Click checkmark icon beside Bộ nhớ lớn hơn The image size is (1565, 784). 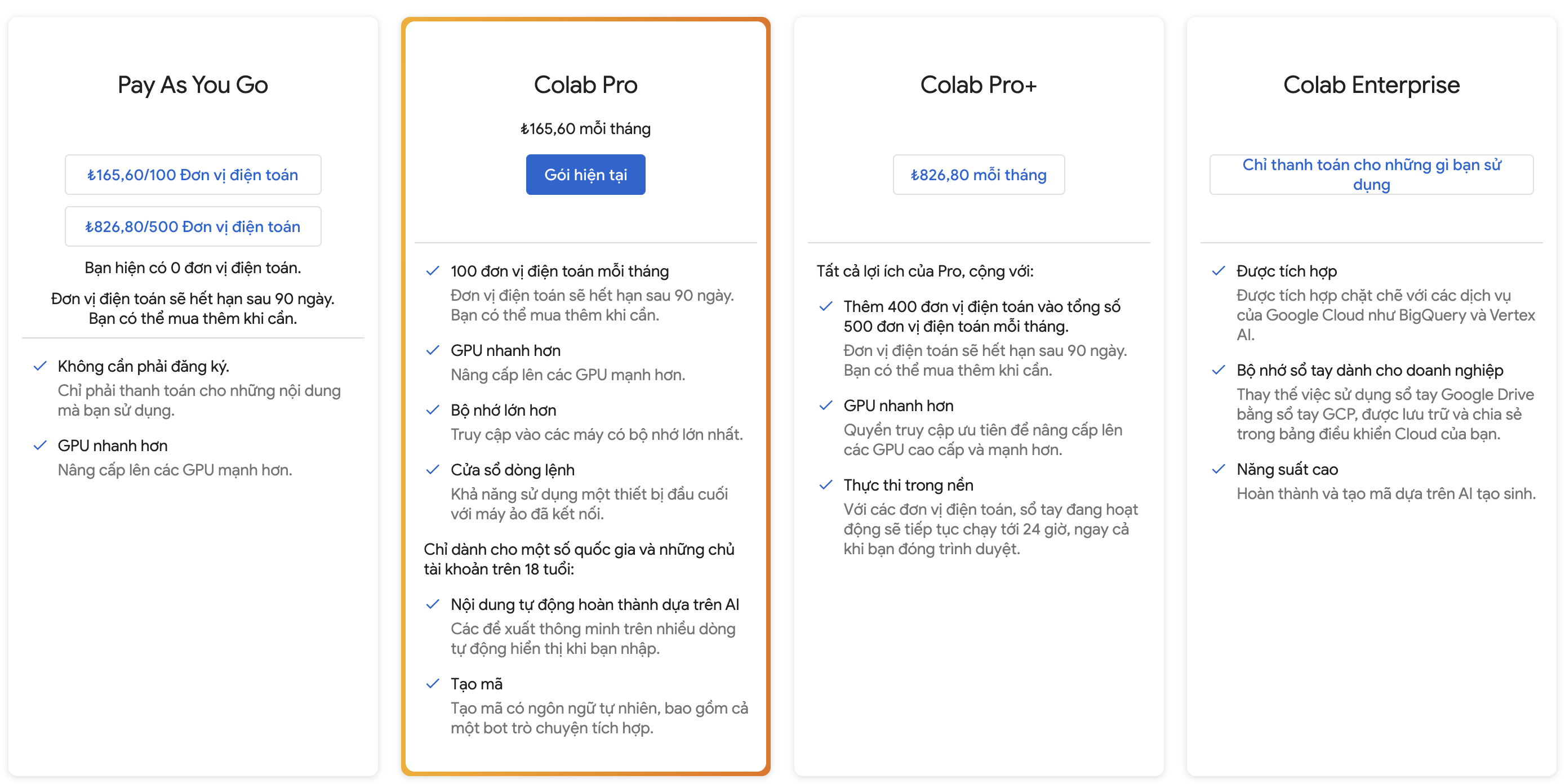pyautogui.click(x=433, y=410)
